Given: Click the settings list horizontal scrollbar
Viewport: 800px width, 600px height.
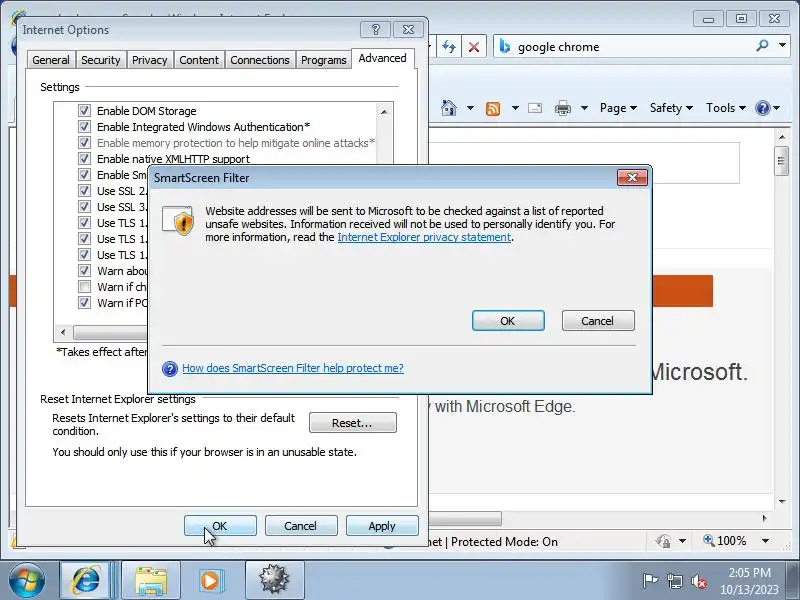Looking at the screenshot, I should click(110, 333).
